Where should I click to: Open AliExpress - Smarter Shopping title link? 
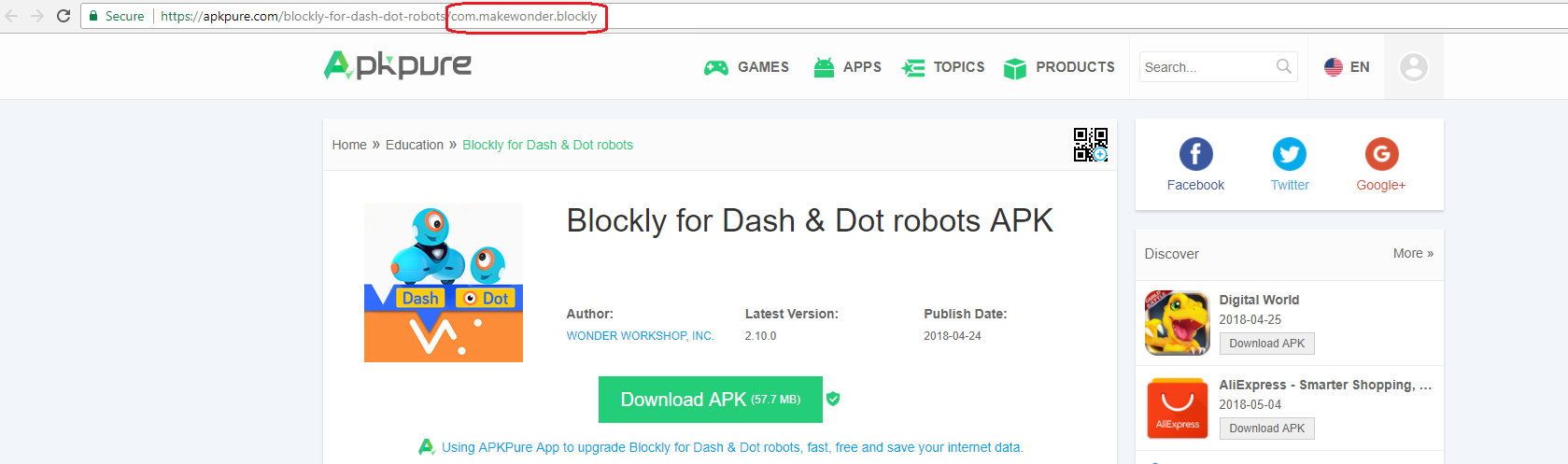[x=1325, y=385]
